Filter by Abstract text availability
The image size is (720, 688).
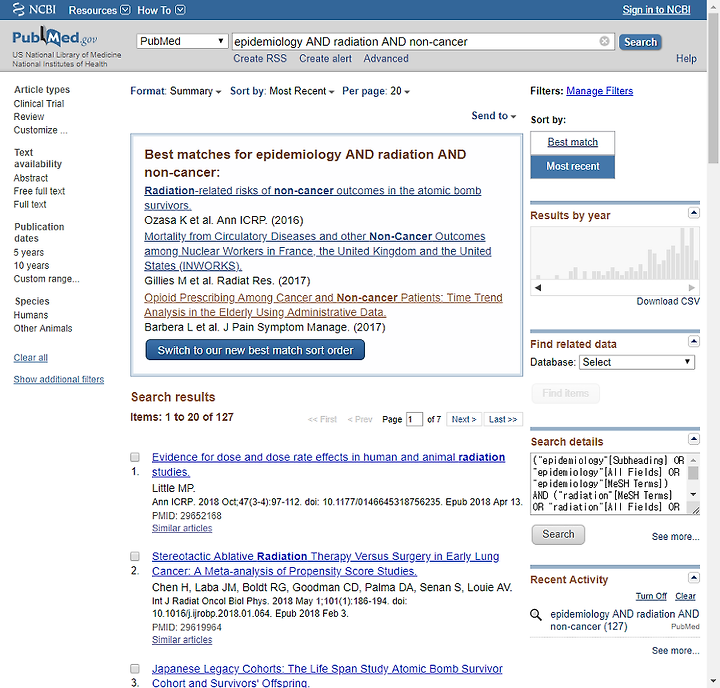pyautogui.click(x=31, y=178)
